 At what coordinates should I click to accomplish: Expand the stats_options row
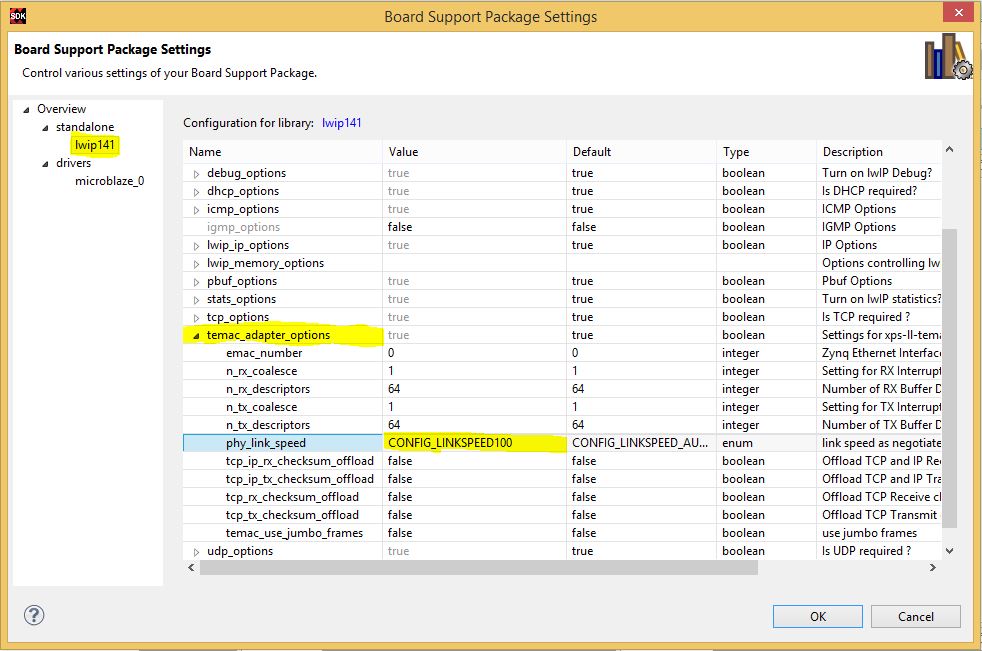coord(196,300)
